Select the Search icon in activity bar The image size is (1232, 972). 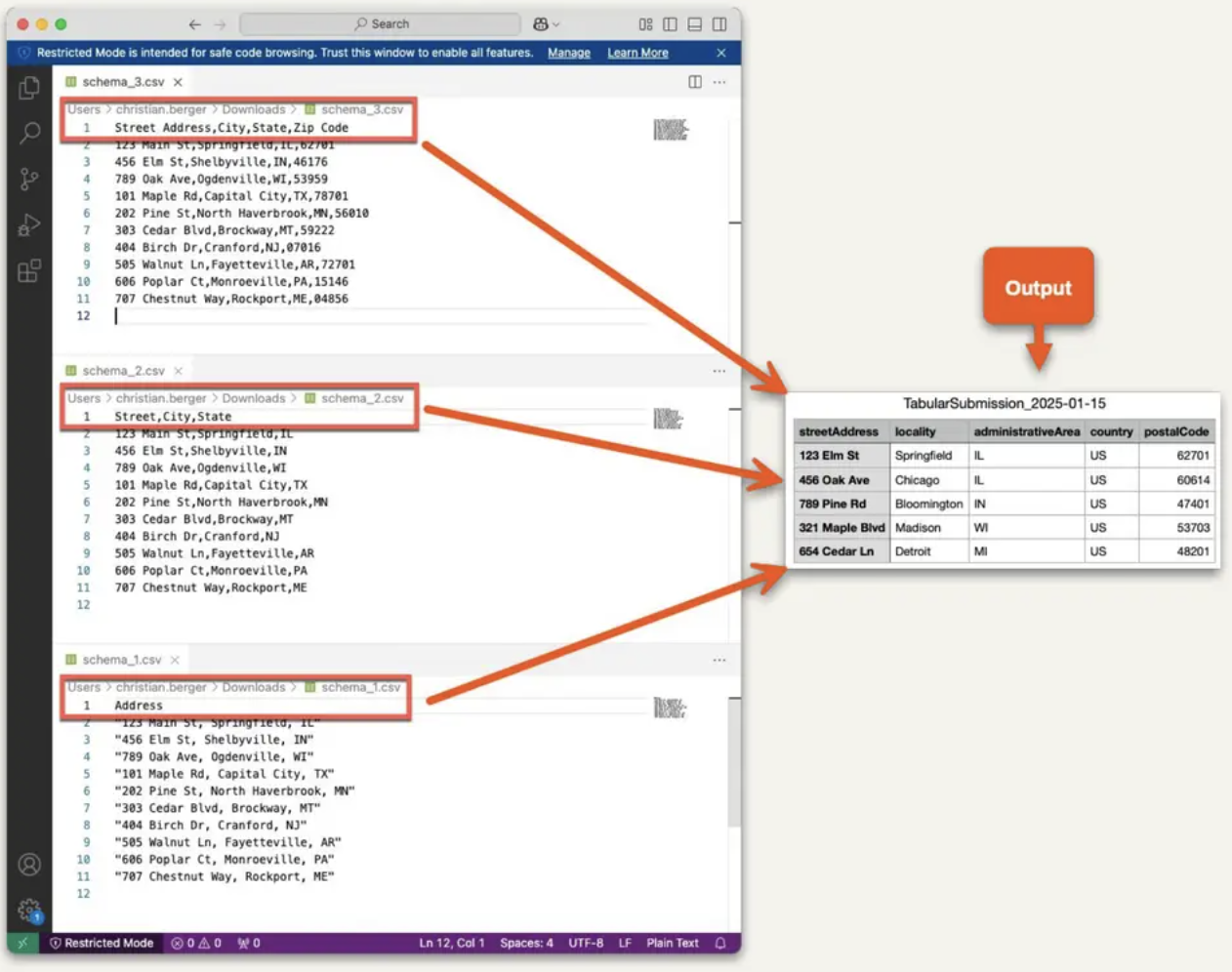28,134
